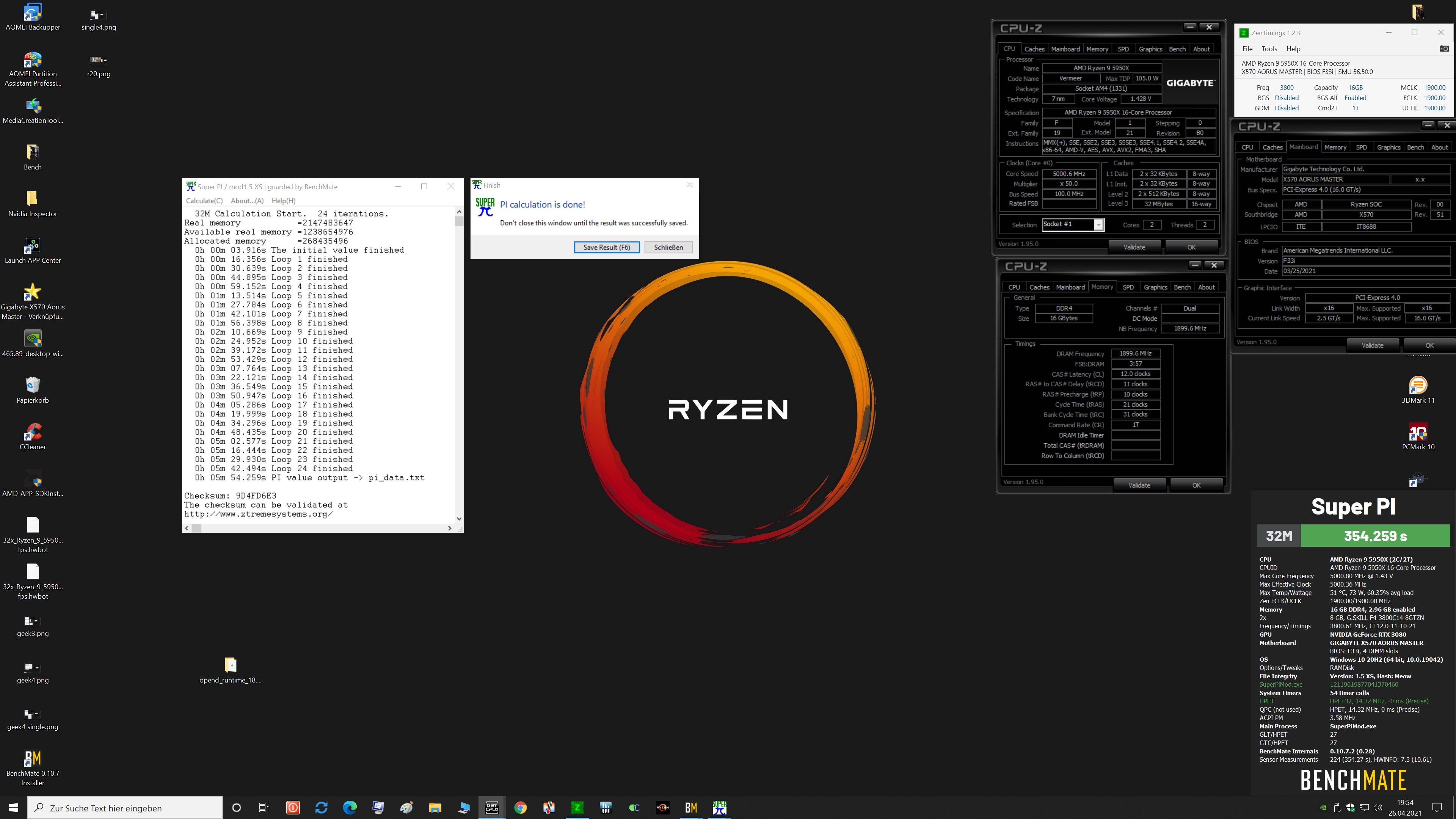Viewport: 1456px width, 819px height.
Task: Select the Launch APP Center shortcut
Action: 33,251
